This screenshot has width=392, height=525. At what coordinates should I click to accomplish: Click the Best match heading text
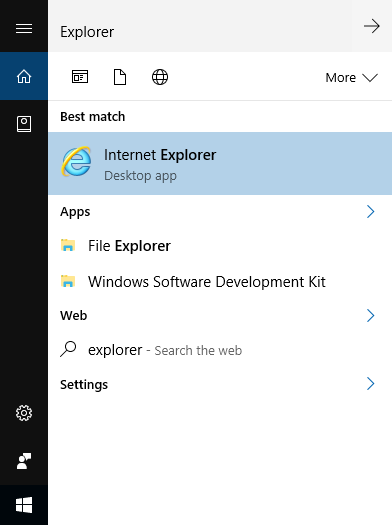point(93,117)
